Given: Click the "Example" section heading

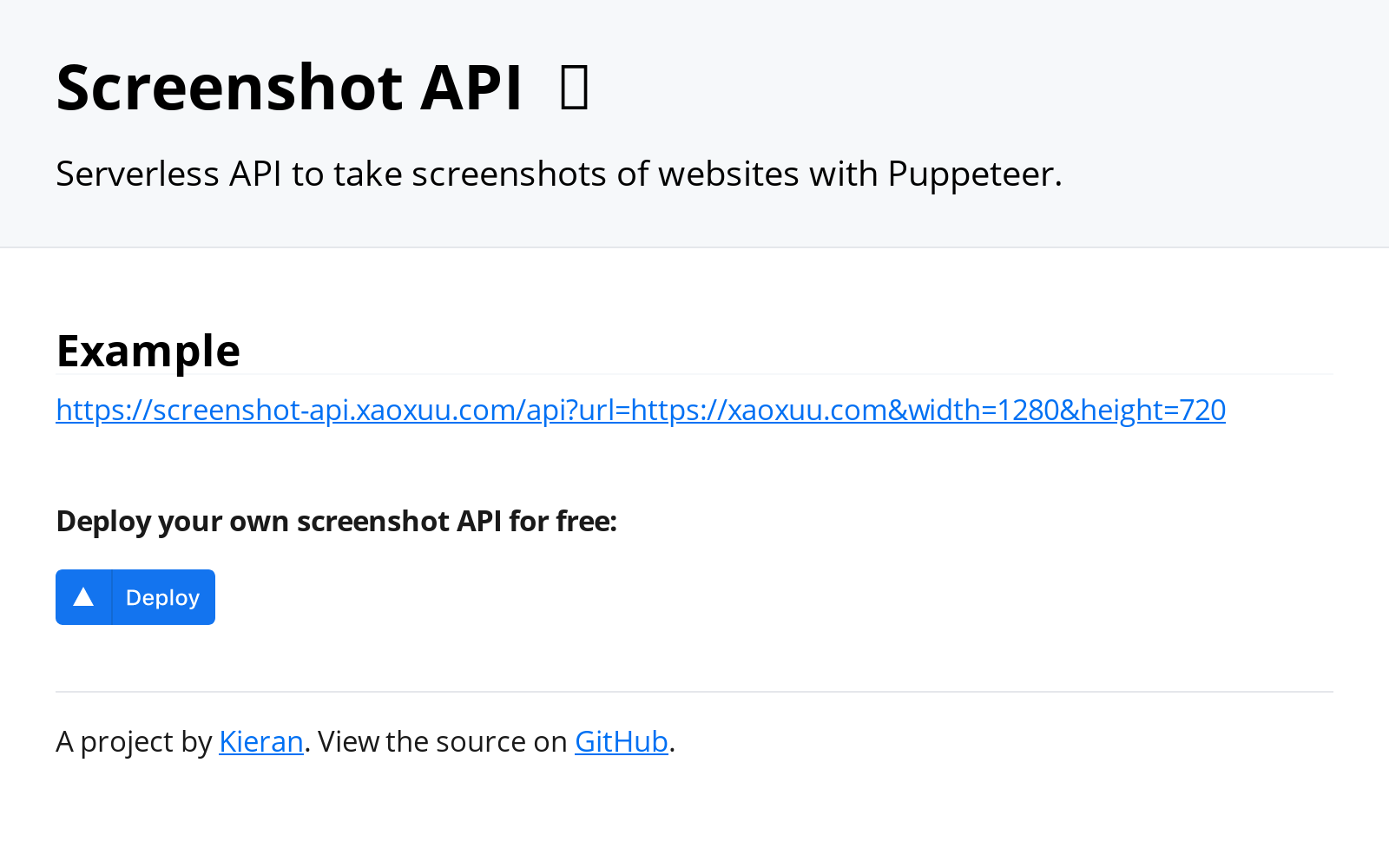Looking at the screenshot, I should point(148,352).
